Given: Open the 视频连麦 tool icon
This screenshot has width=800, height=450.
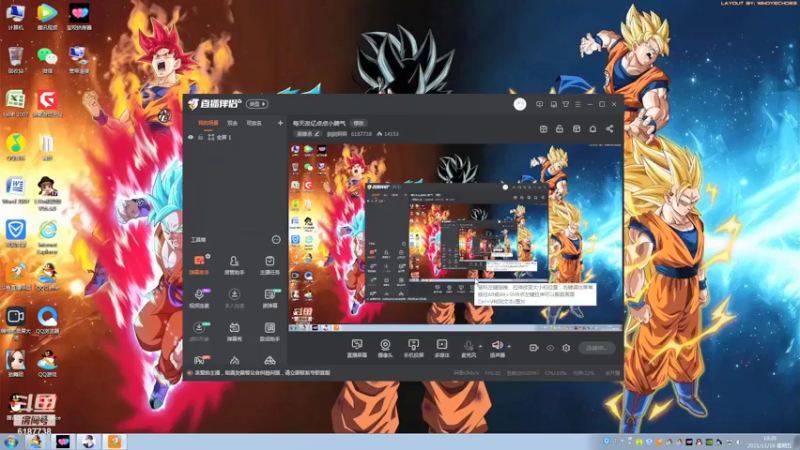Looking at the screenshot, I should [x=199, y=298].
